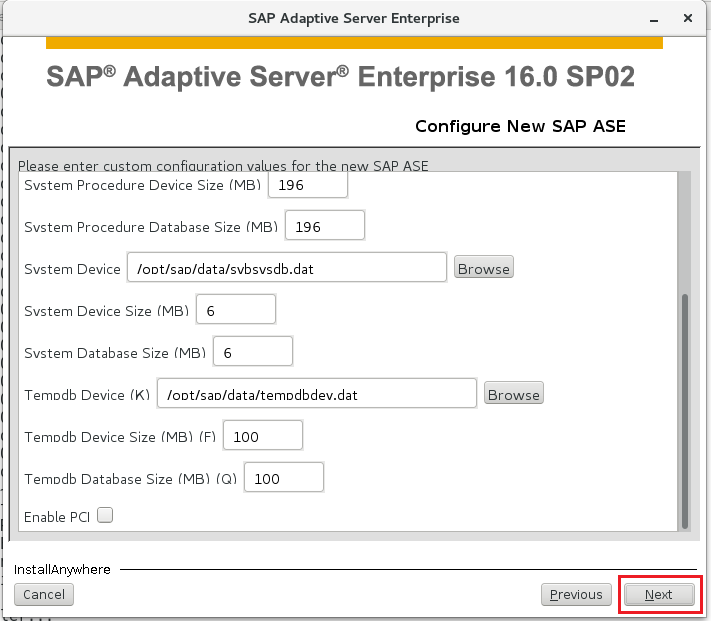Viewport: 711px width, 621px height.
Task: Edit the Tempdb Database Size field
Action: click(284, 478)
